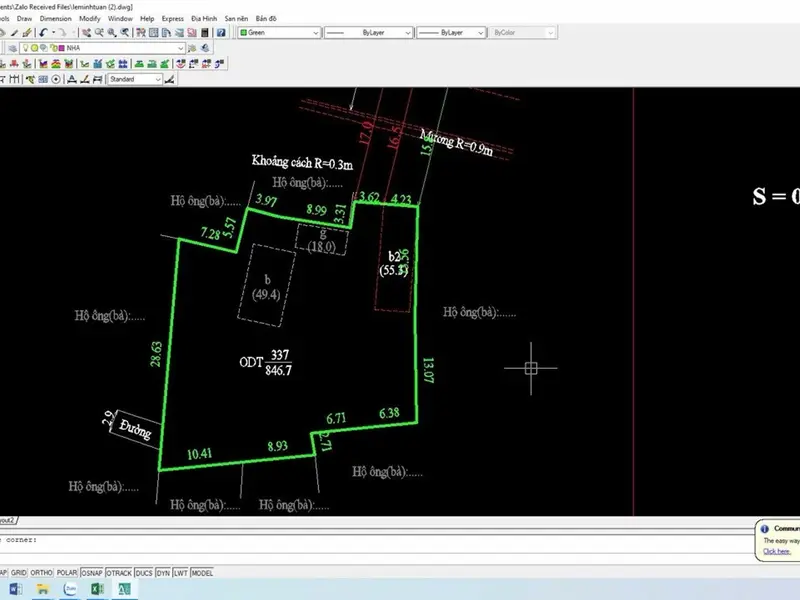Toggle ORTHO mode in status bar
The image size is (800, 600).
[x=41, y=573]
